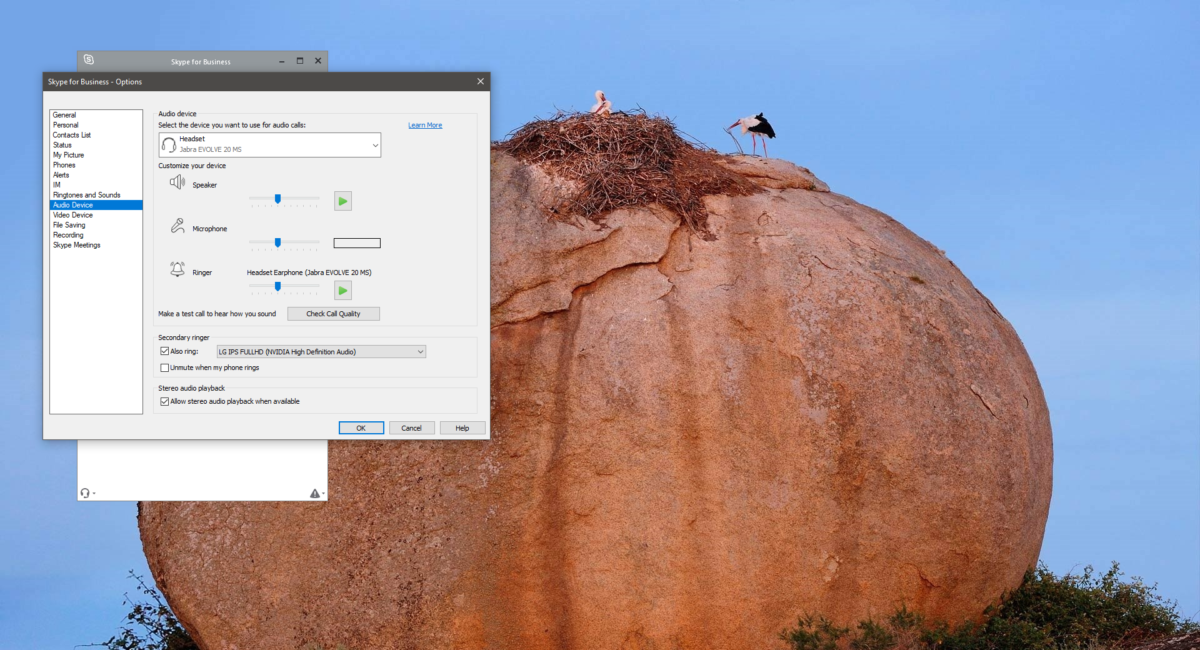Click the Skype for Business title bar icon
This screenshot has width=1200, height=650.
pyautogui.click(x=88, y=60)
